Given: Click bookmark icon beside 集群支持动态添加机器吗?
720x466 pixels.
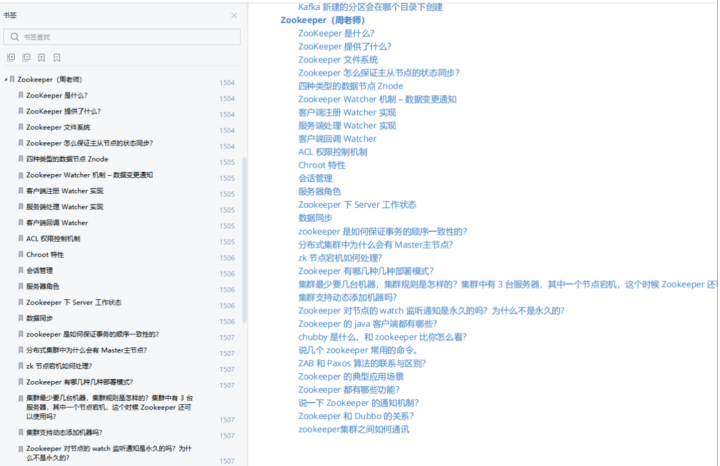Looking at the screenshot, I should pyautogui.click(x=21, y=432).
